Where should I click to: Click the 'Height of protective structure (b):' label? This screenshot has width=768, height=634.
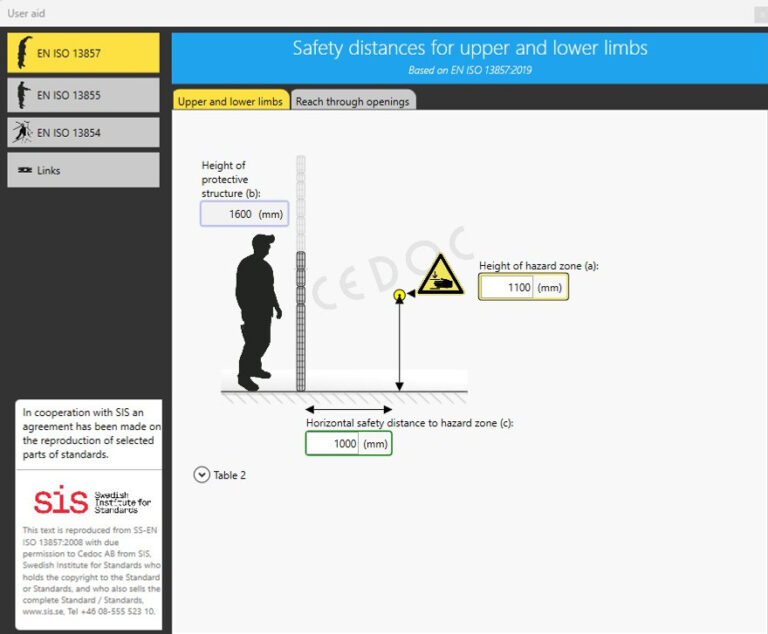coord(231,179)
